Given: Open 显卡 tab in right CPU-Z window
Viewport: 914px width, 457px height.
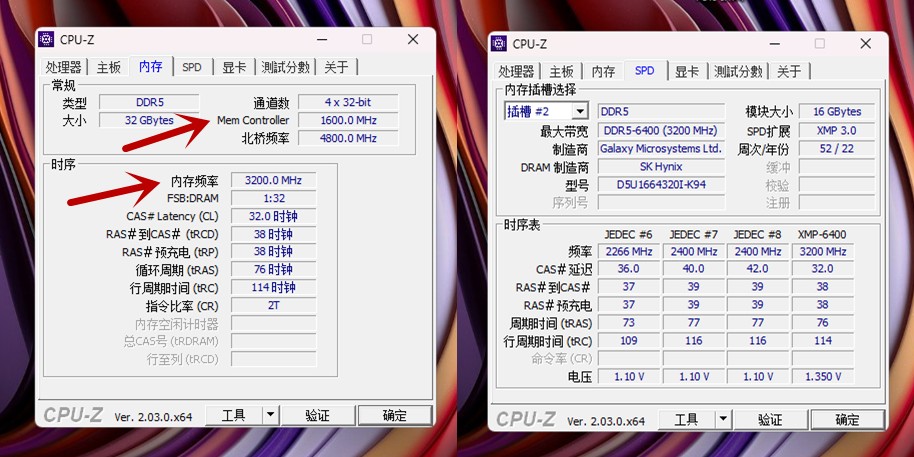Looking at the screenshot, I should tap(687, 71).
